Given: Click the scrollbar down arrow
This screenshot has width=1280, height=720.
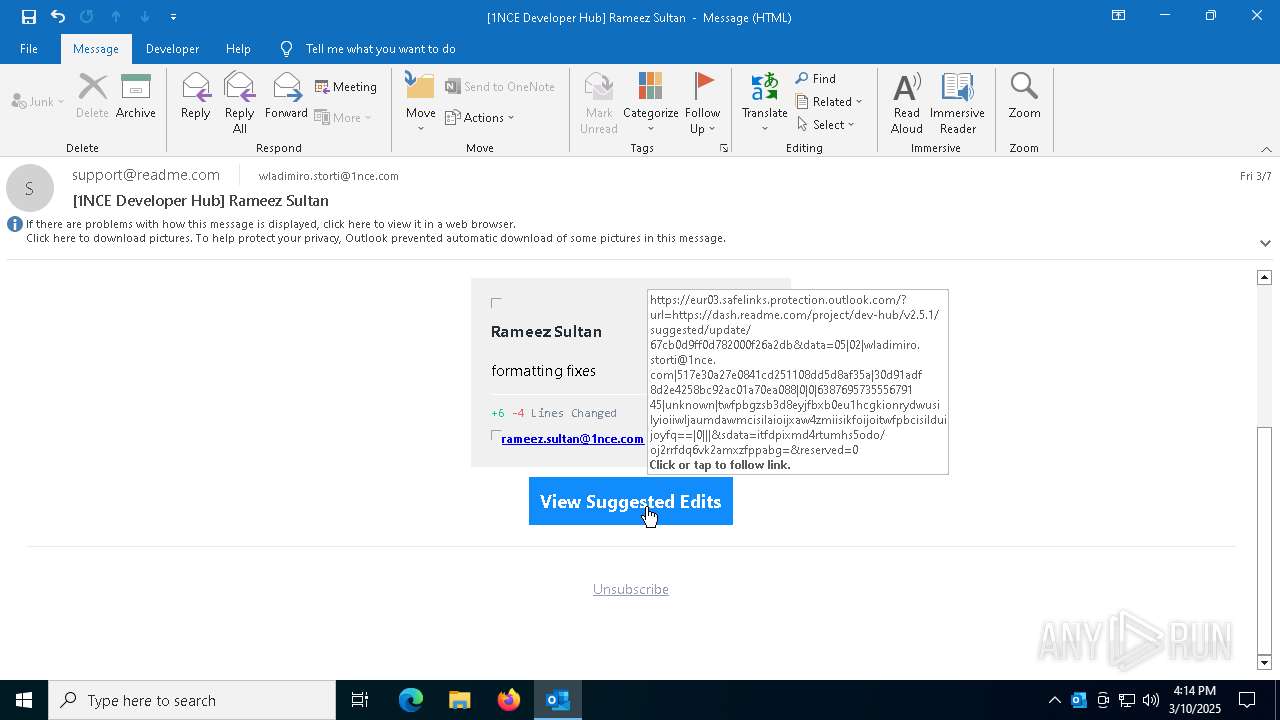Looking at the screenshot, I should tap(1264, 662).
